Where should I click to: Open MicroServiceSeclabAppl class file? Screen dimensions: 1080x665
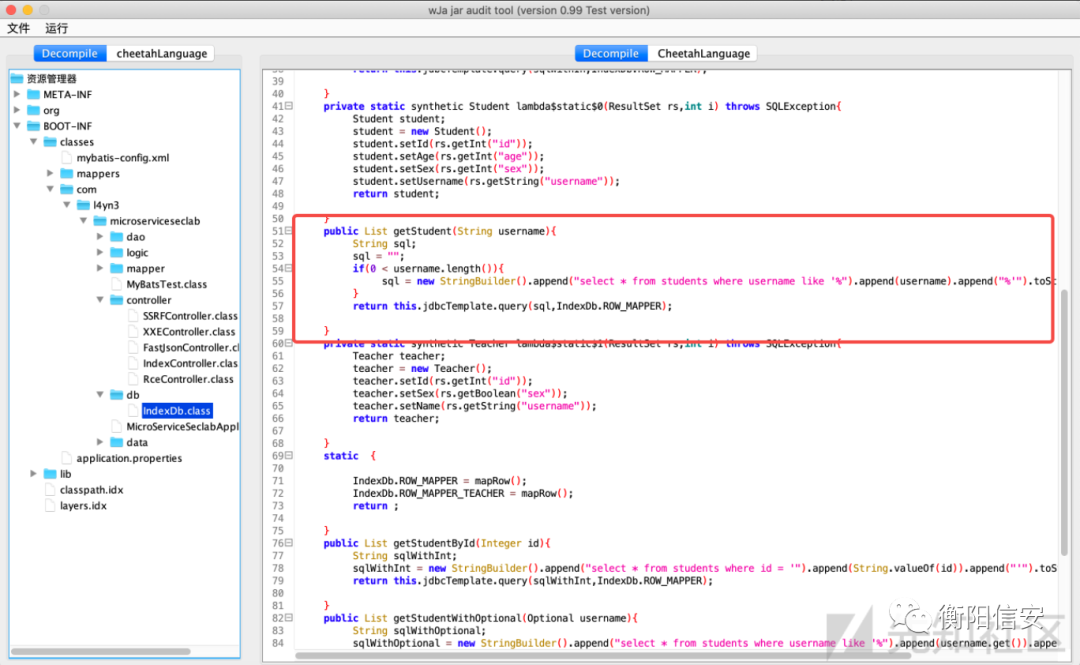click(182, 427)
